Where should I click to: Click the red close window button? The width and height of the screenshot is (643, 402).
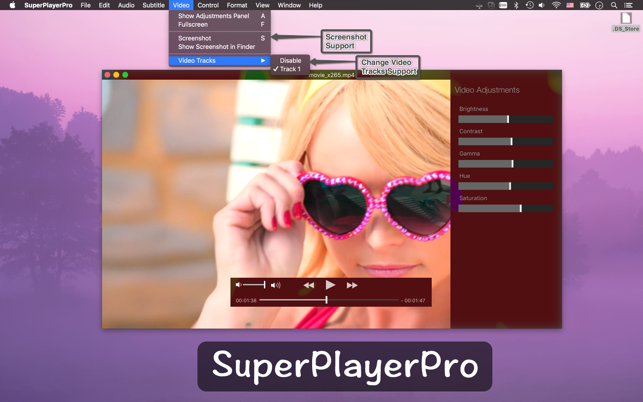coord(107,75)
